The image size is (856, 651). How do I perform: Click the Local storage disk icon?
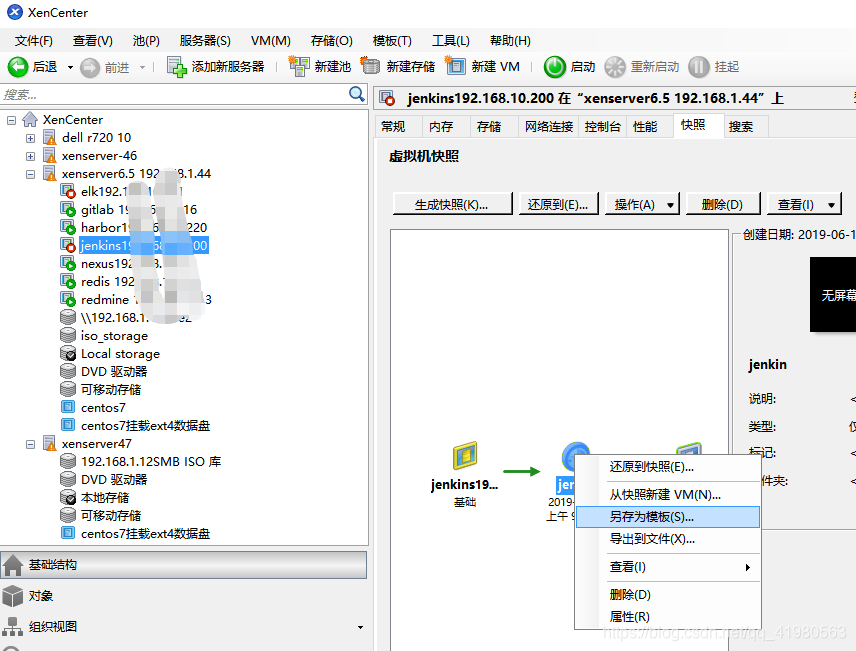point(68,353)
